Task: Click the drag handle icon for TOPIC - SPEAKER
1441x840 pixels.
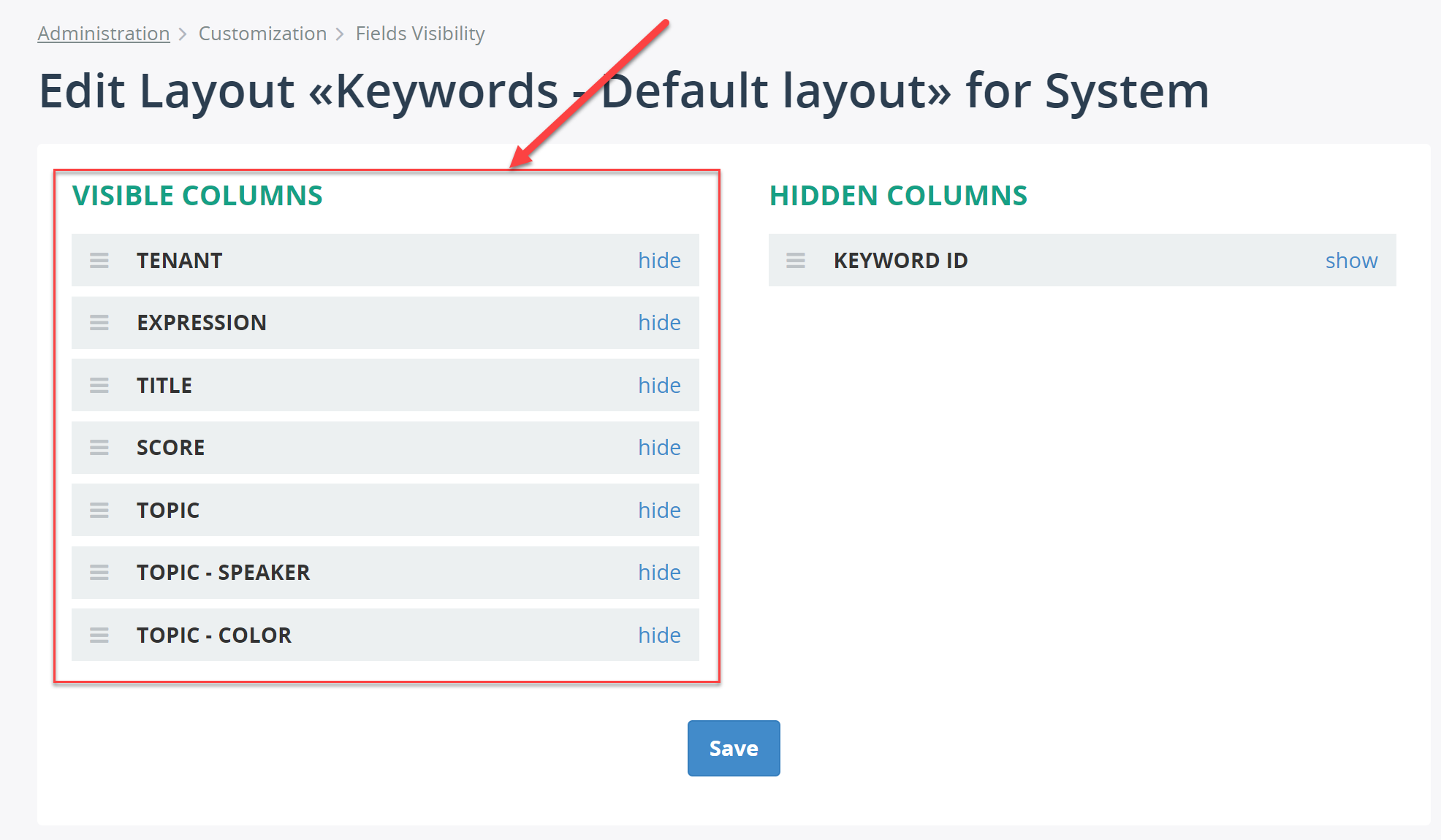Action: [x=99, y=572]
